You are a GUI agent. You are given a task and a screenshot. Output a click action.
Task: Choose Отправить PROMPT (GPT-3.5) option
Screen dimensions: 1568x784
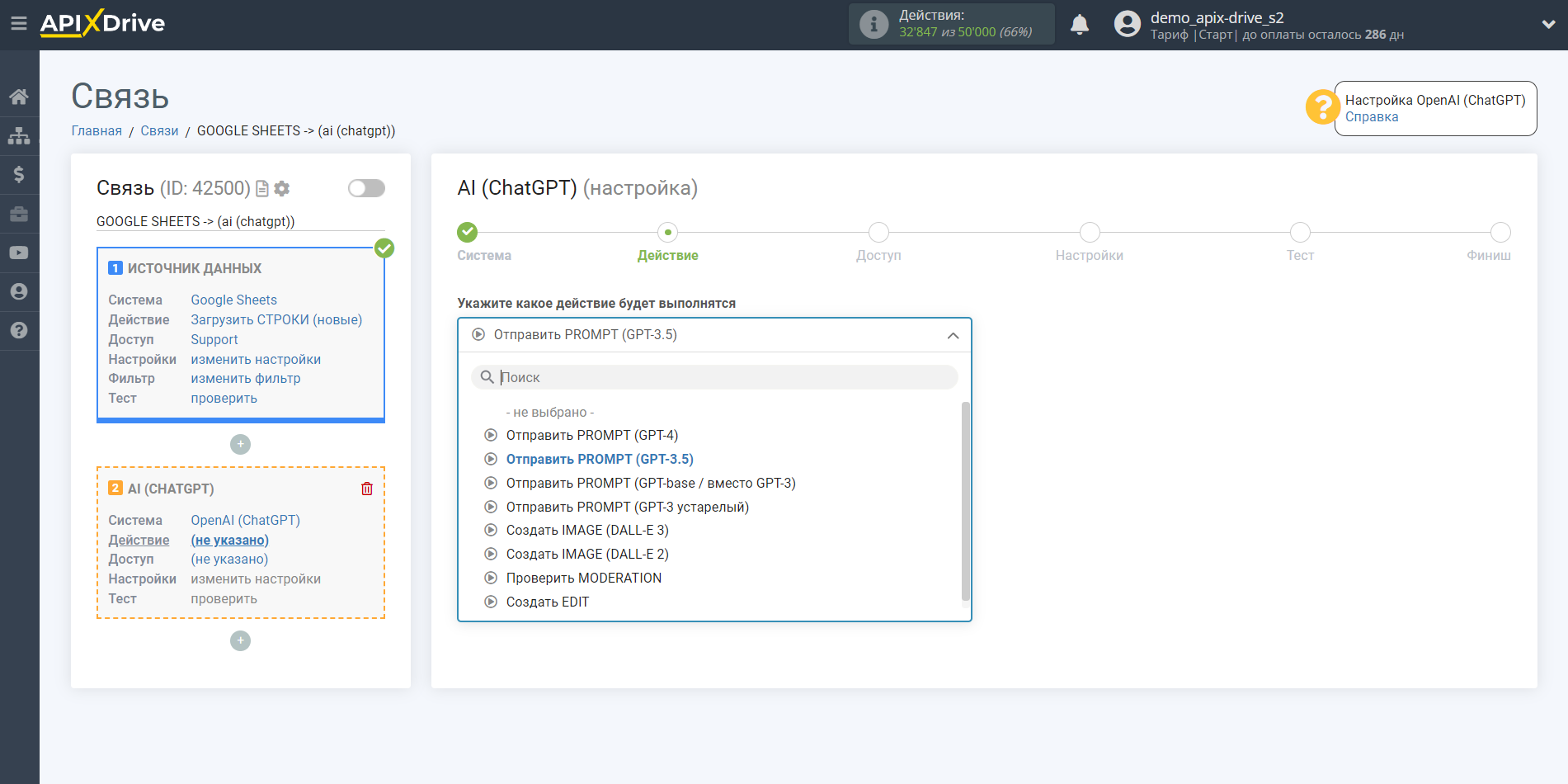click(599, 460)
